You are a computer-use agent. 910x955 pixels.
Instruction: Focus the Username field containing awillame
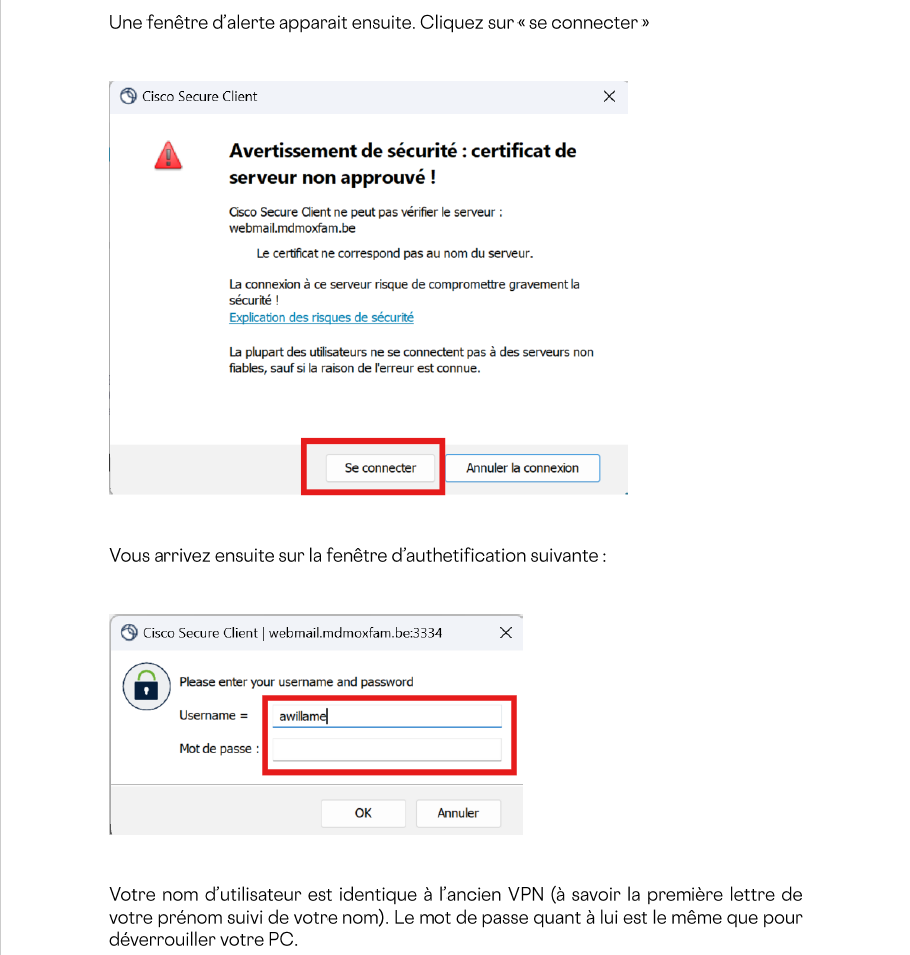[387, 716]
